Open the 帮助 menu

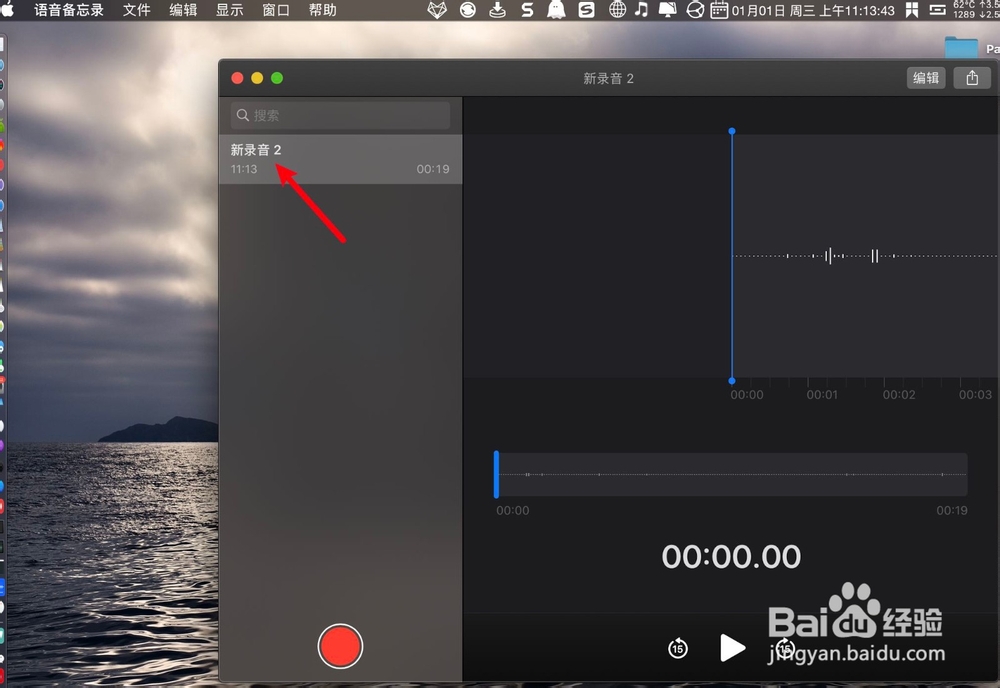(x=323, y=10)
